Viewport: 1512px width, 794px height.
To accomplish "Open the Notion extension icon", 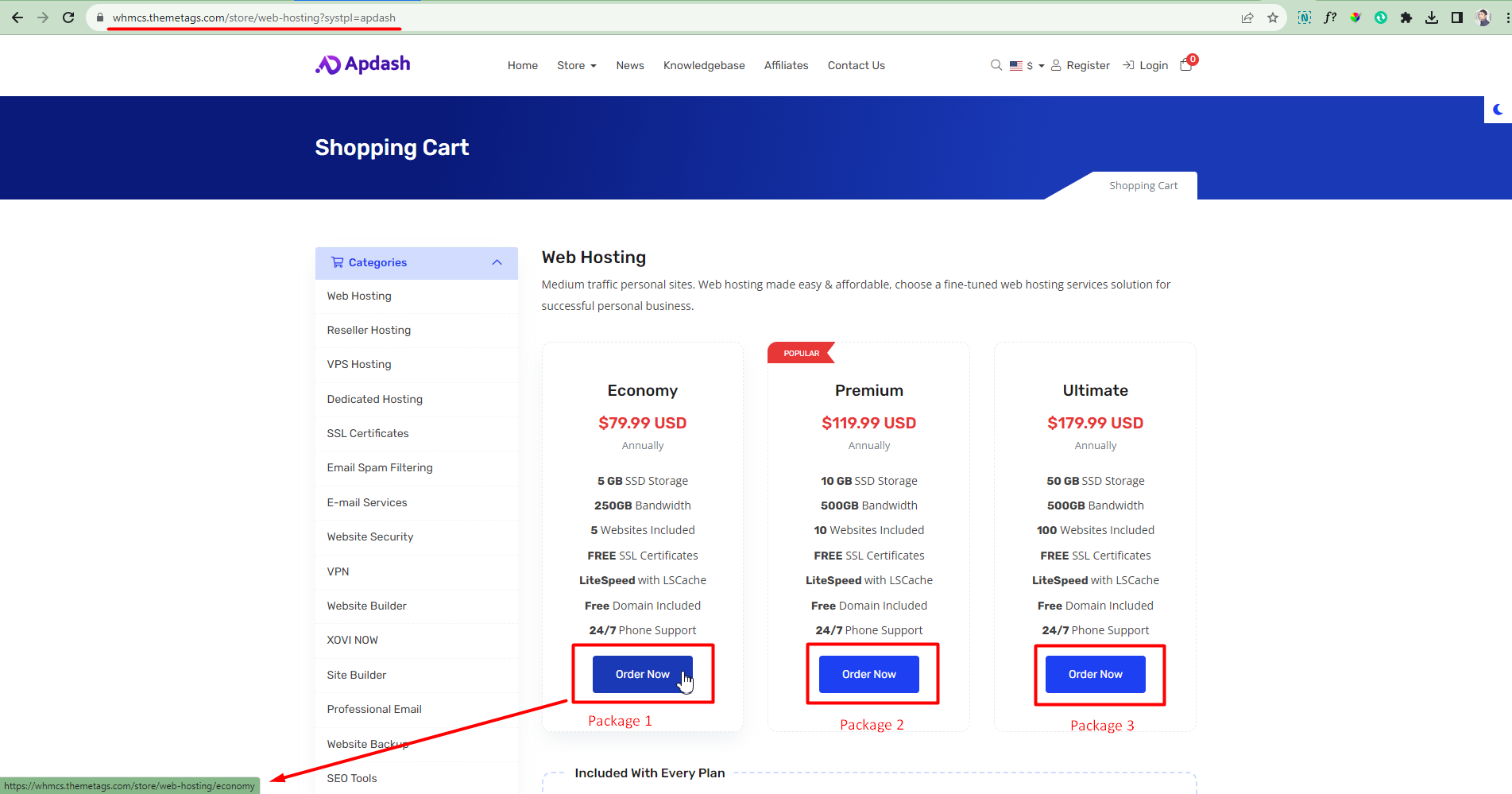I will click(1304, 17).
